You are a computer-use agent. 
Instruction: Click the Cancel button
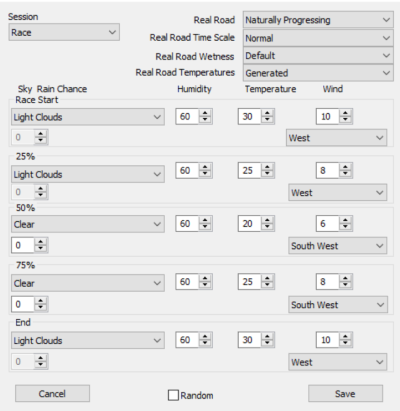[52, 394]
